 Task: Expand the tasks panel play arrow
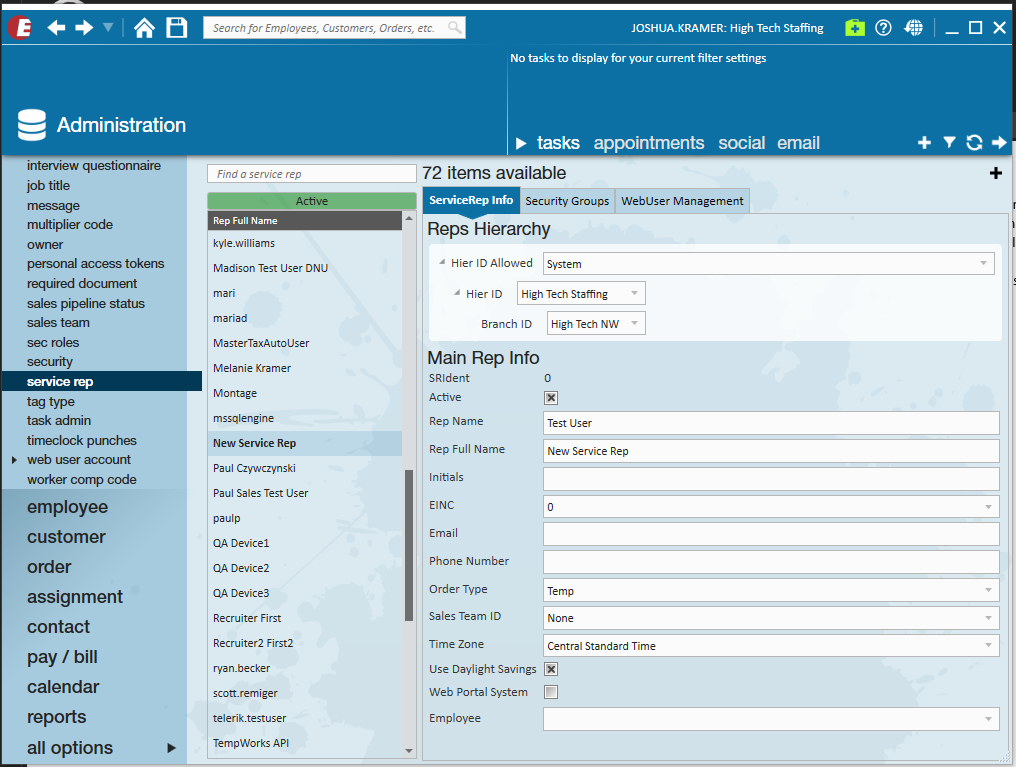[521, 143]
